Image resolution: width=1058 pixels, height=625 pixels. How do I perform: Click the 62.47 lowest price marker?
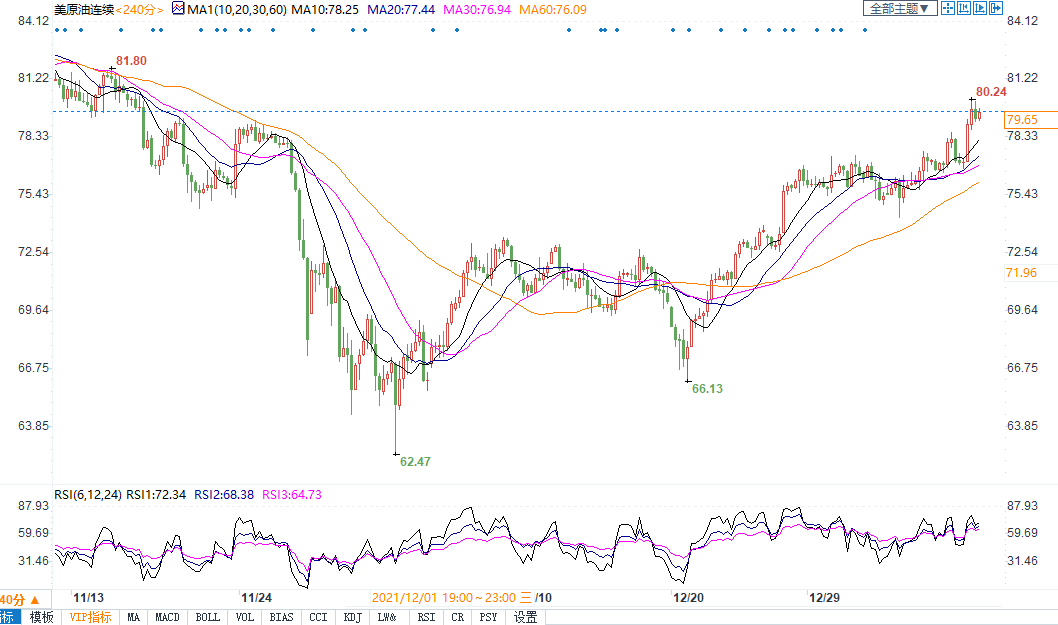(x=414, y=461)
